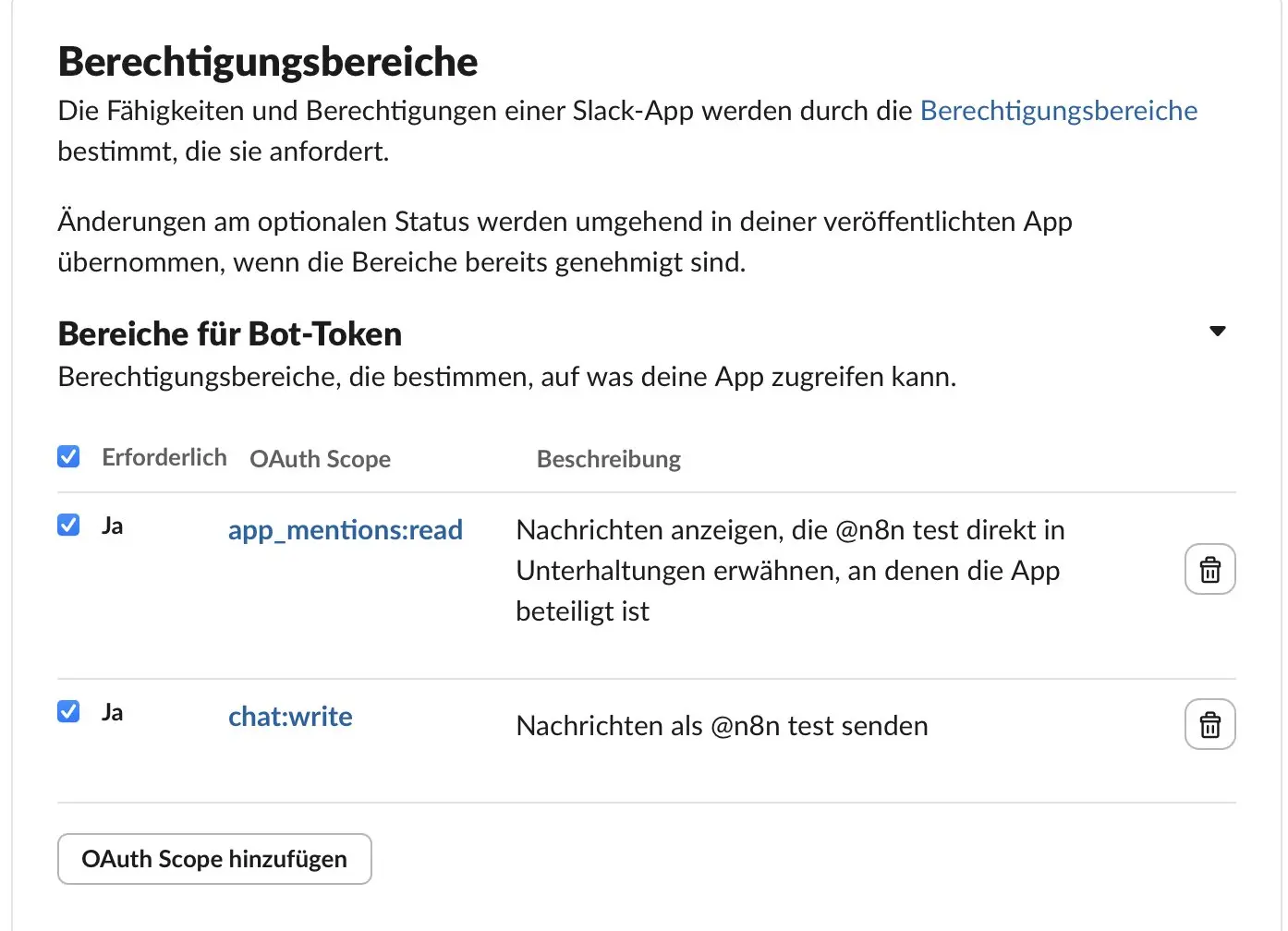Click the collapse chevron right of Bereiche für Bot-Token
The width and height of the screenshot is (1288, 931).
tap(1218, 330)
